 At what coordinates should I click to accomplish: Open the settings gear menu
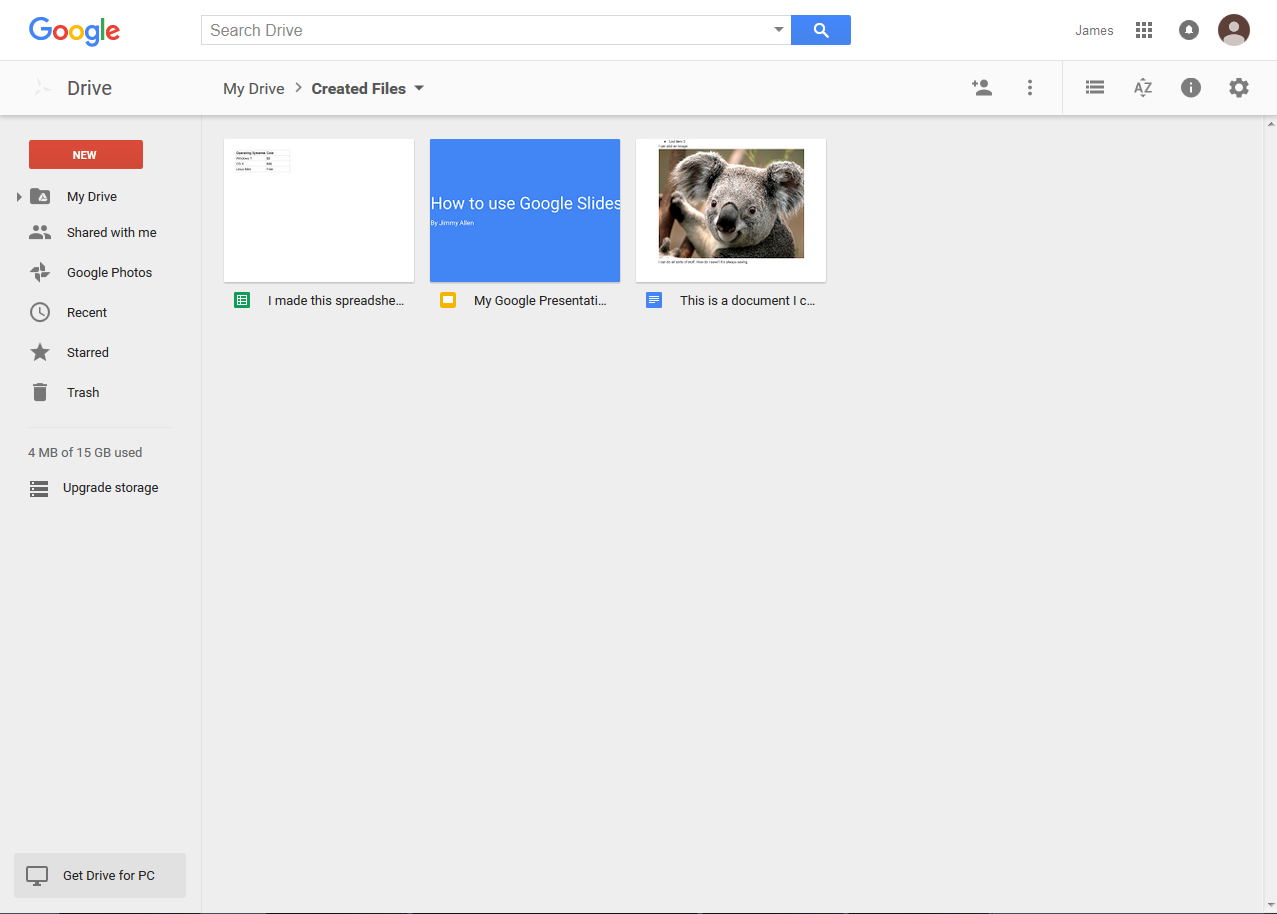(x=1239, y=88)
